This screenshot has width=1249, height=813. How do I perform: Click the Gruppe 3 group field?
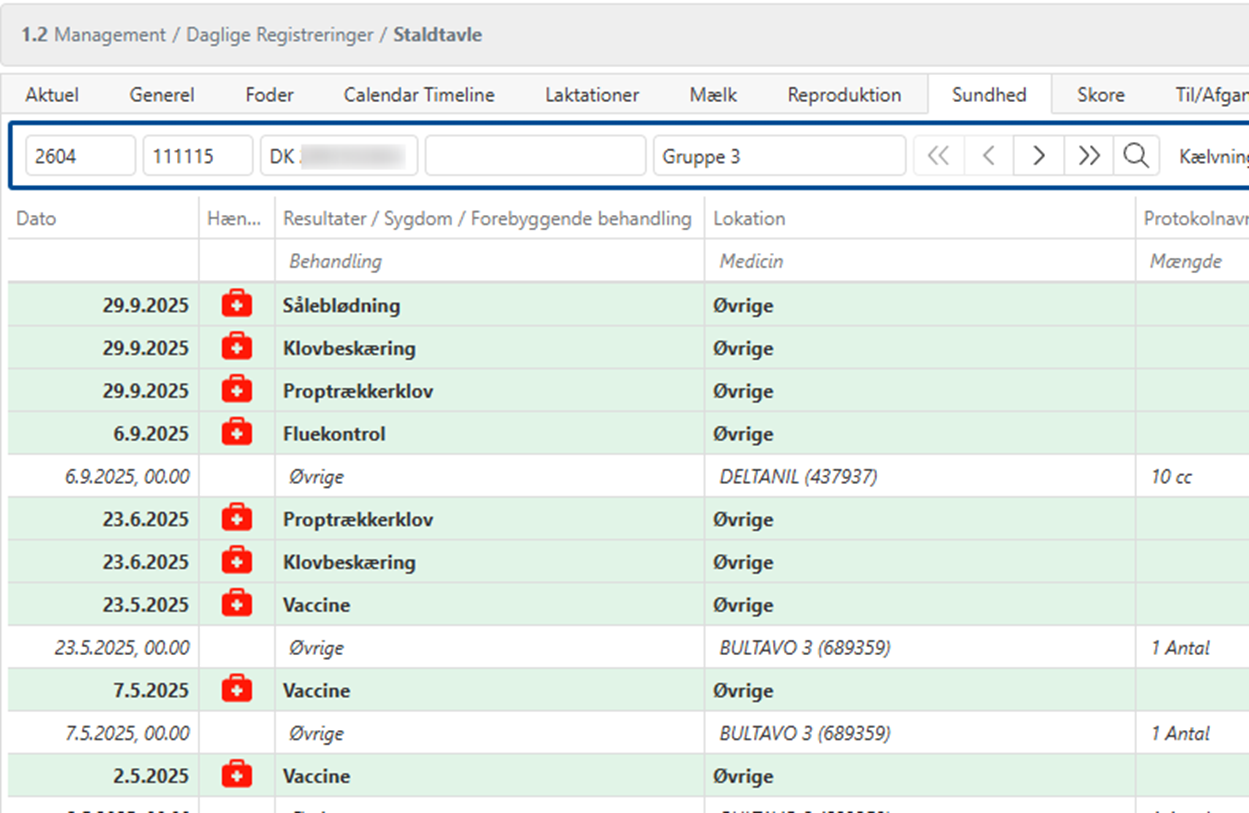coord(778,156)
